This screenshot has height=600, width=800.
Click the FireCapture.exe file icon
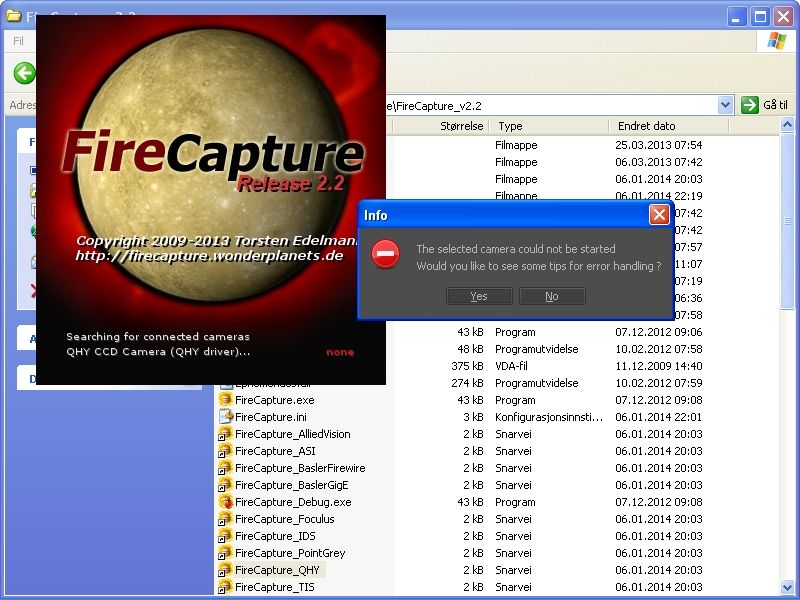225,400
